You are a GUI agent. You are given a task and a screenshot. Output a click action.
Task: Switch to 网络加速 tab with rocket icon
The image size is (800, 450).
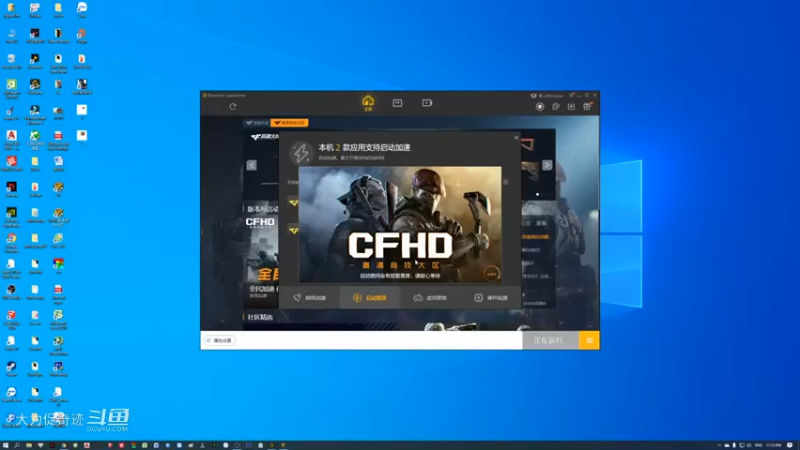(x=309, y=298)
